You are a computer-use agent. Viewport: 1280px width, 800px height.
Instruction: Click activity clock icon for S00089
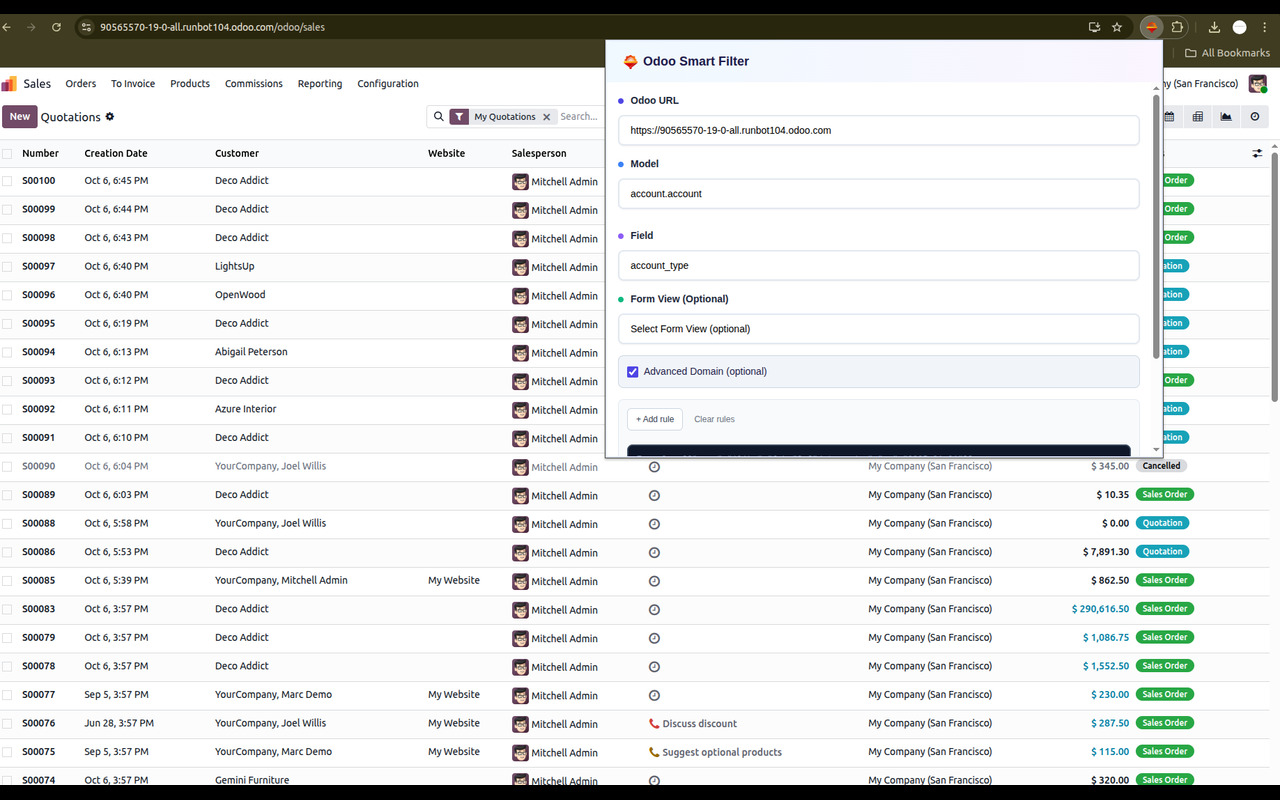[x=654, y=495]
